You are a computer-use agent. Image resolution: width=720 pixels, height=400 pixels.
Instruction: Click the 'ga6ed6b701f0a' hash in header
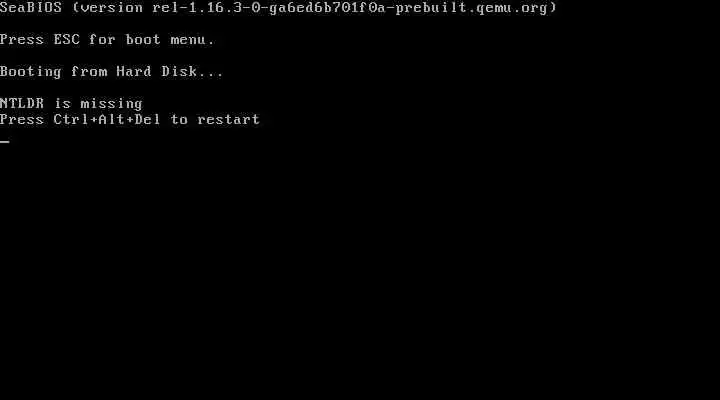tap(327, 8)
